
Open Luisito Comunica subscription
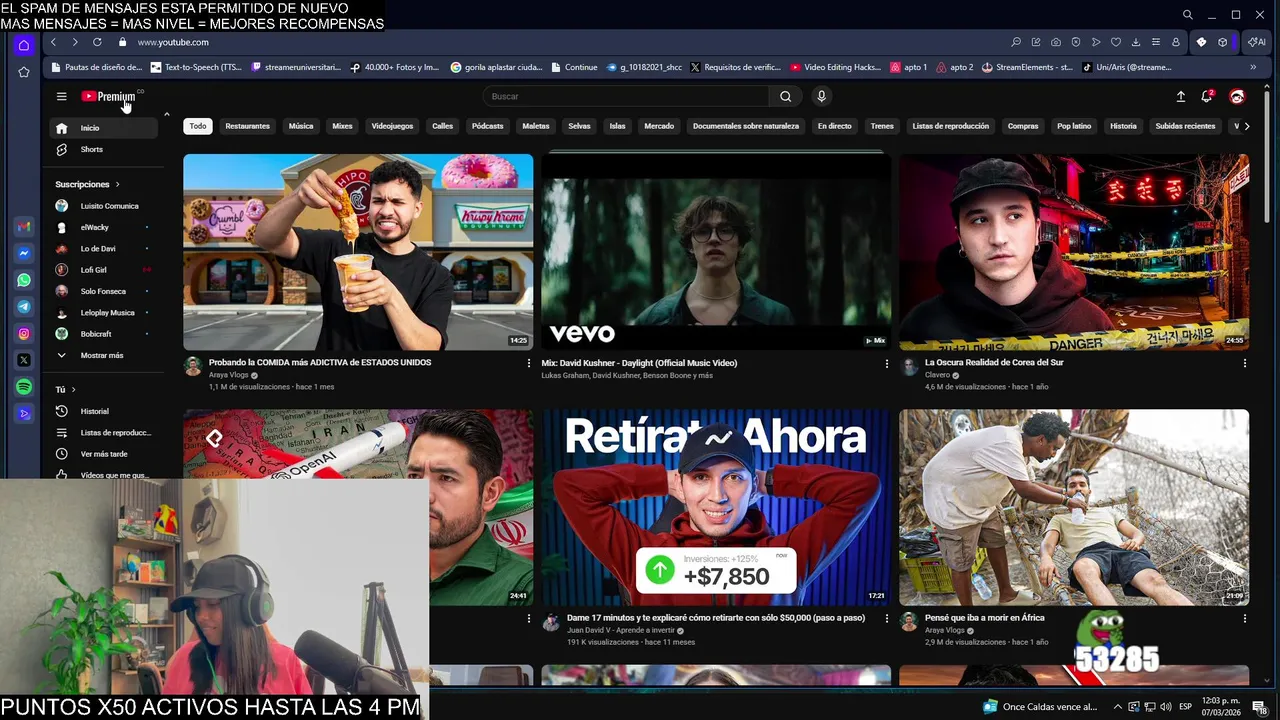tap(104, 206)
